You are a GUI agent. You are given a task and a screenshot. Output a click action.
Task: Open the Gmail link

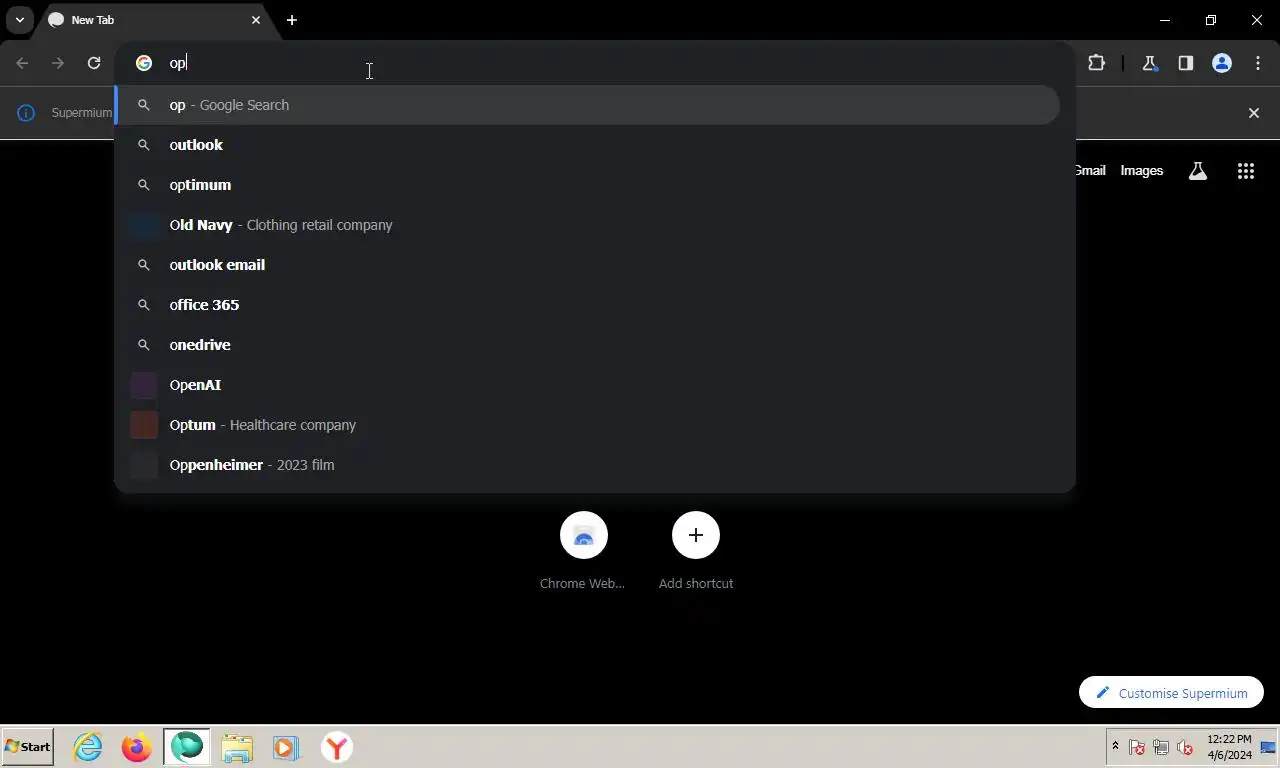(1089, 171)
